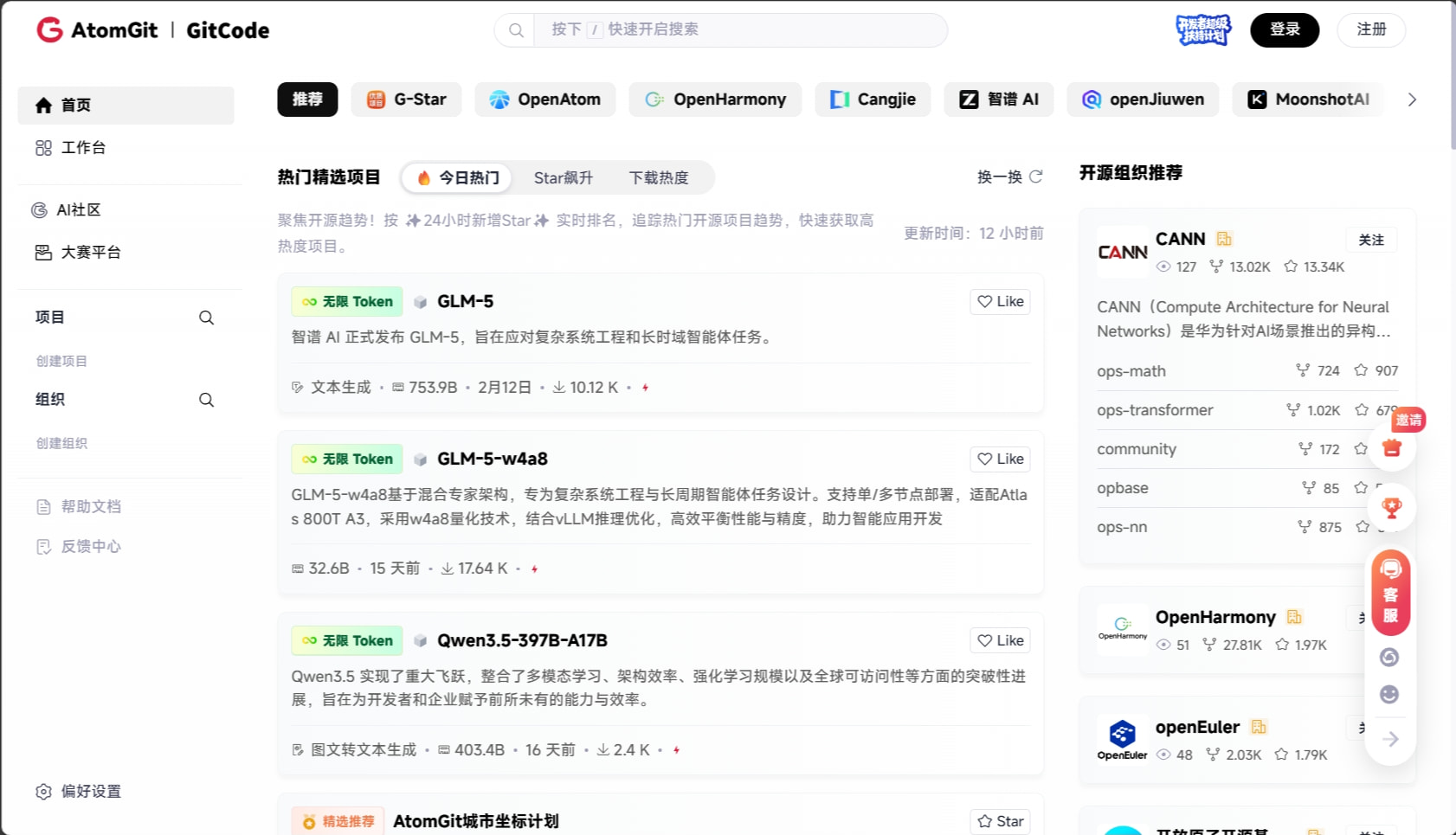Open the openEuler organization logo
The width and height of the screenshot is (1456, 835).
pyautogui.click(x=1123, y=740)
